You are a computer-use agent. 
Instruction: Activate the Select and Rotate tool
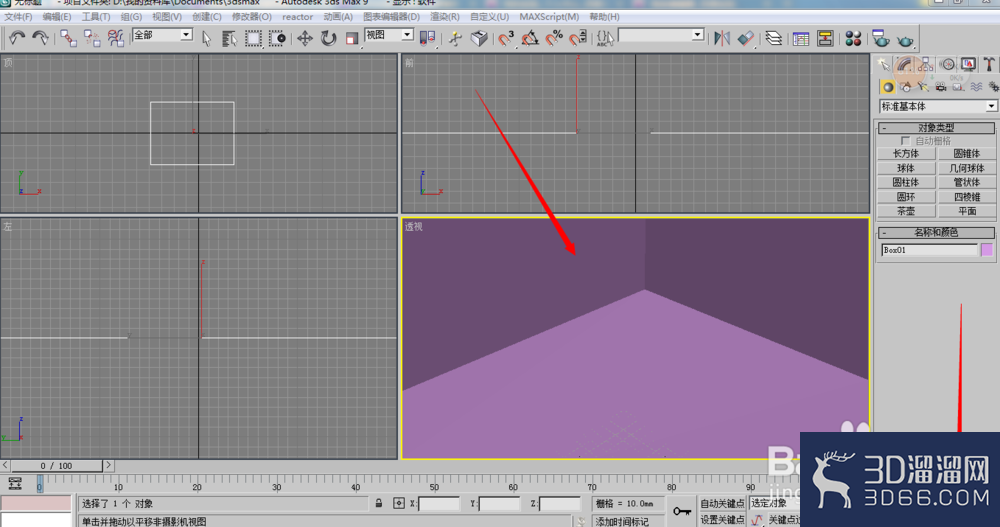tap(328, 38)
